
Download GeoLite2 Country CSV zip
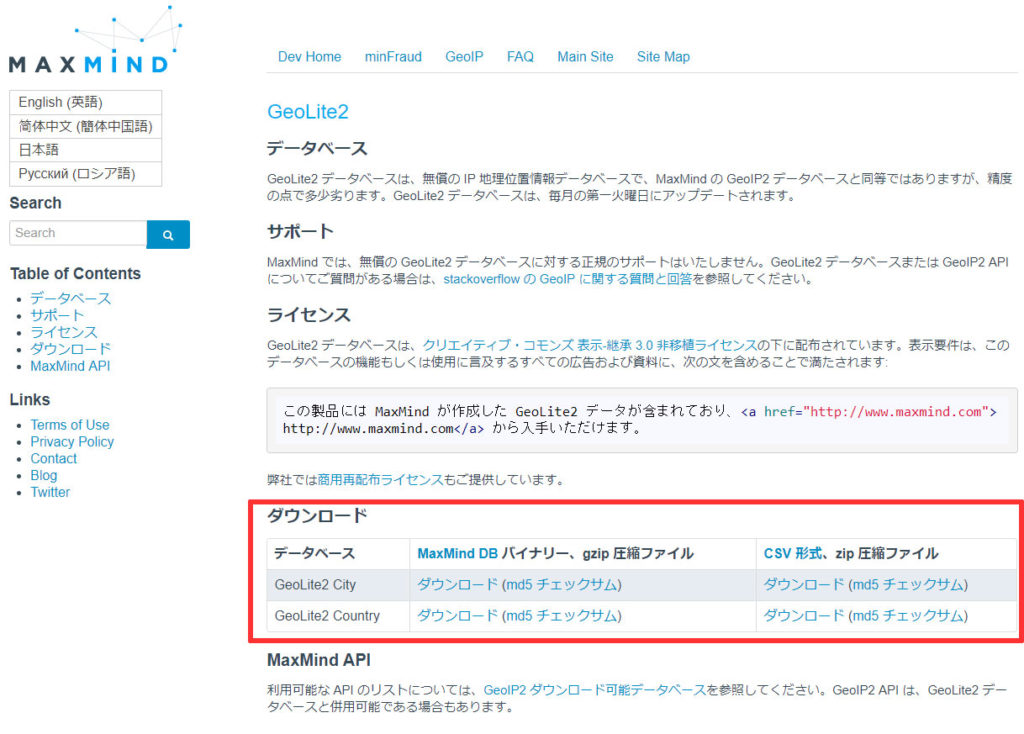click(804, 616)
